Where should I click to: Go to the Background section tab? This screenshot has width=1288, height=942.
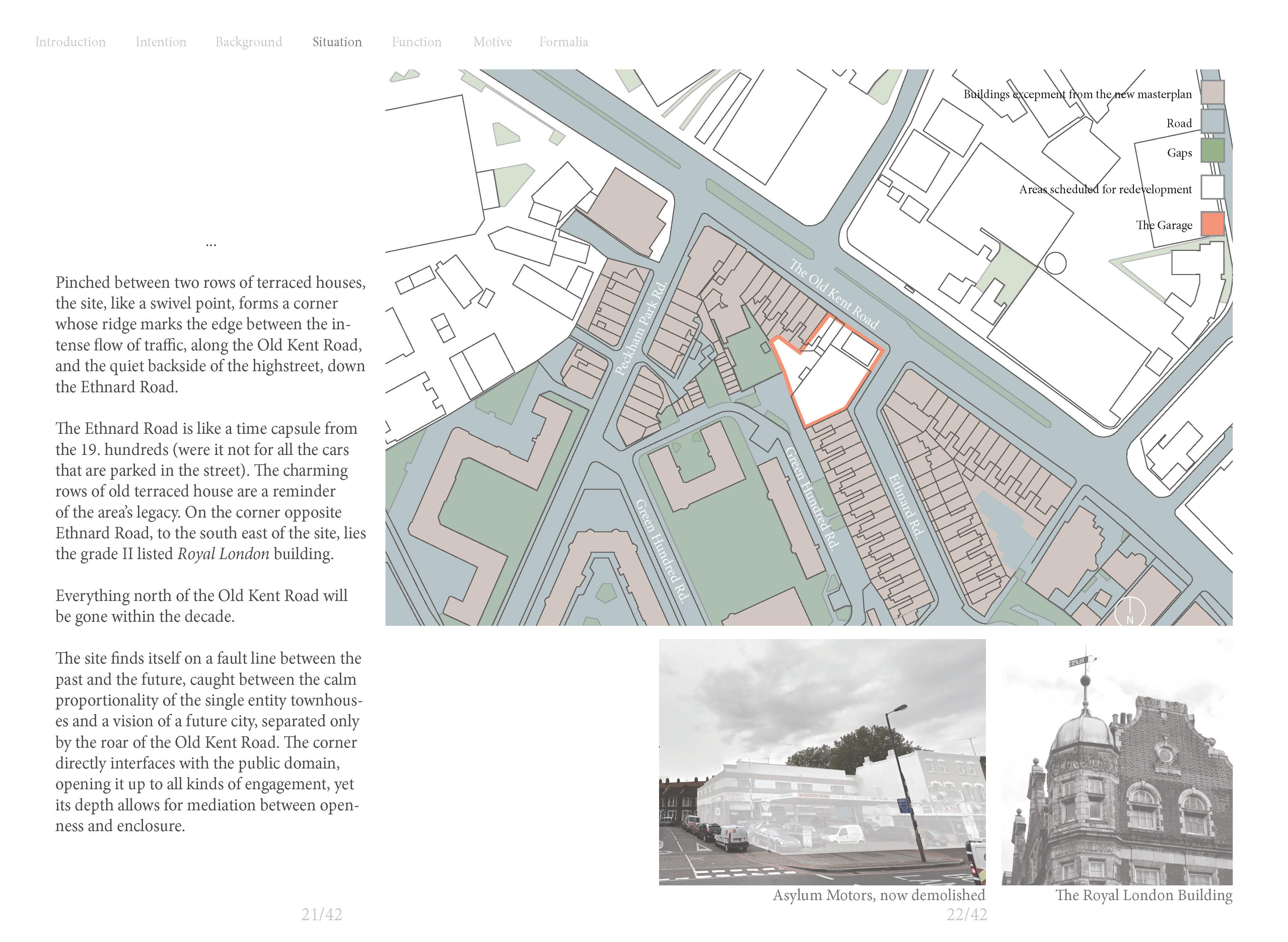click(x=248, y=42)
